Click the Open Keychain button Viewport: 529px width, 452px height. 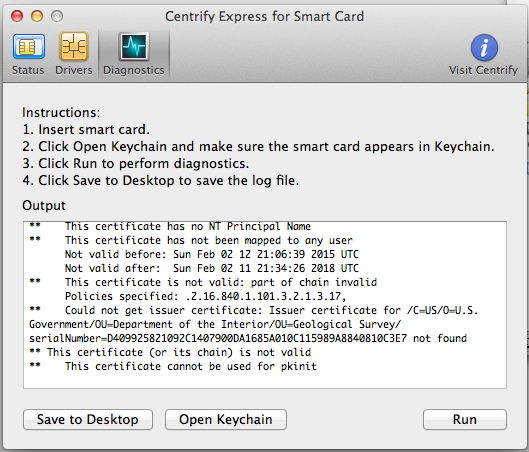click(x=226, y=419)
